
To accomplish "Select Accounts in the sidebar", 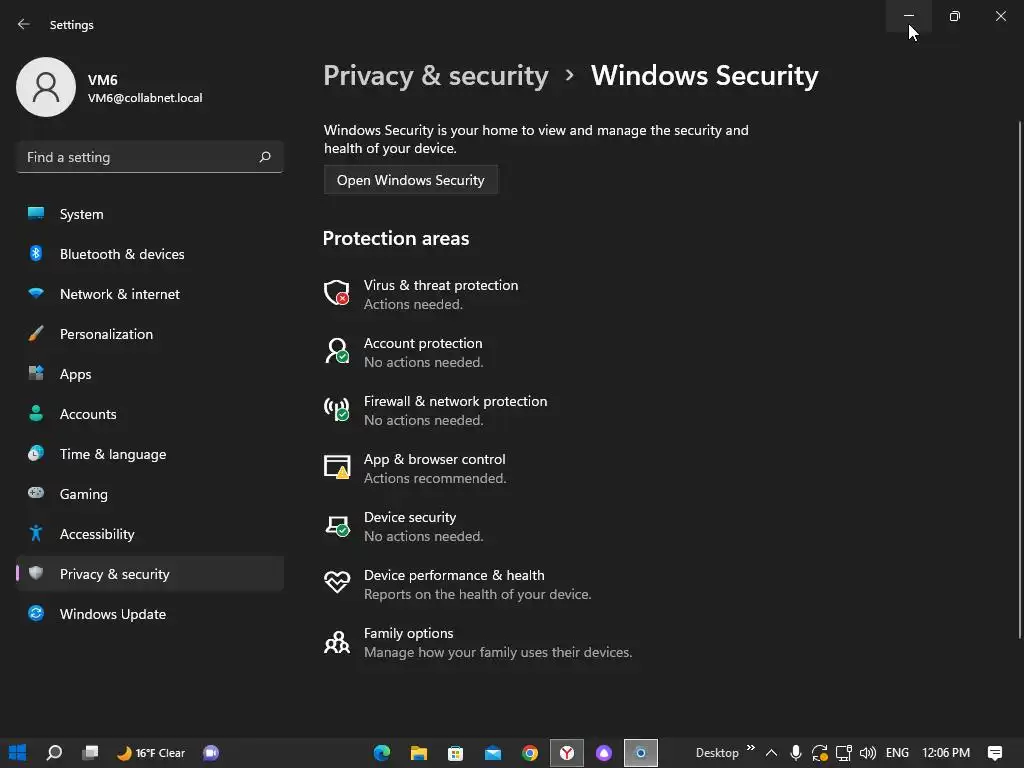I will pos(150,414).
